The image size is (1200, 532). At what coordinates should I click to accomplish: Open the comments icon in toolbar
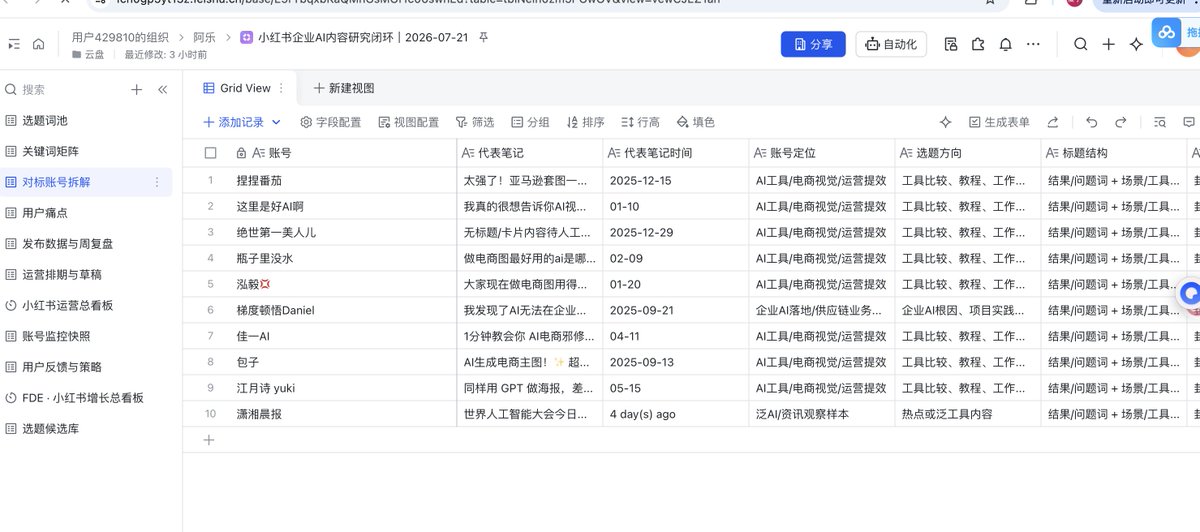[x=1189, y=122]
